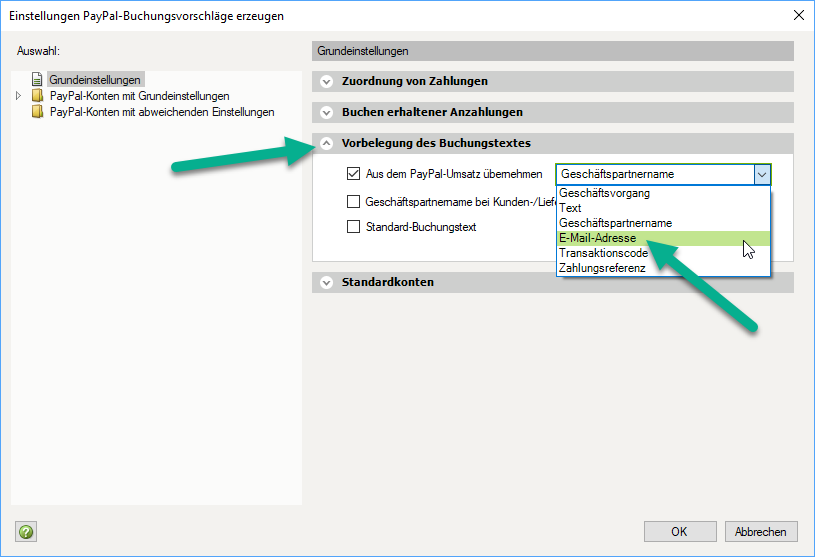Expand PayPal-Konten mit Grundeinstellungen tree node

[19, 96]
